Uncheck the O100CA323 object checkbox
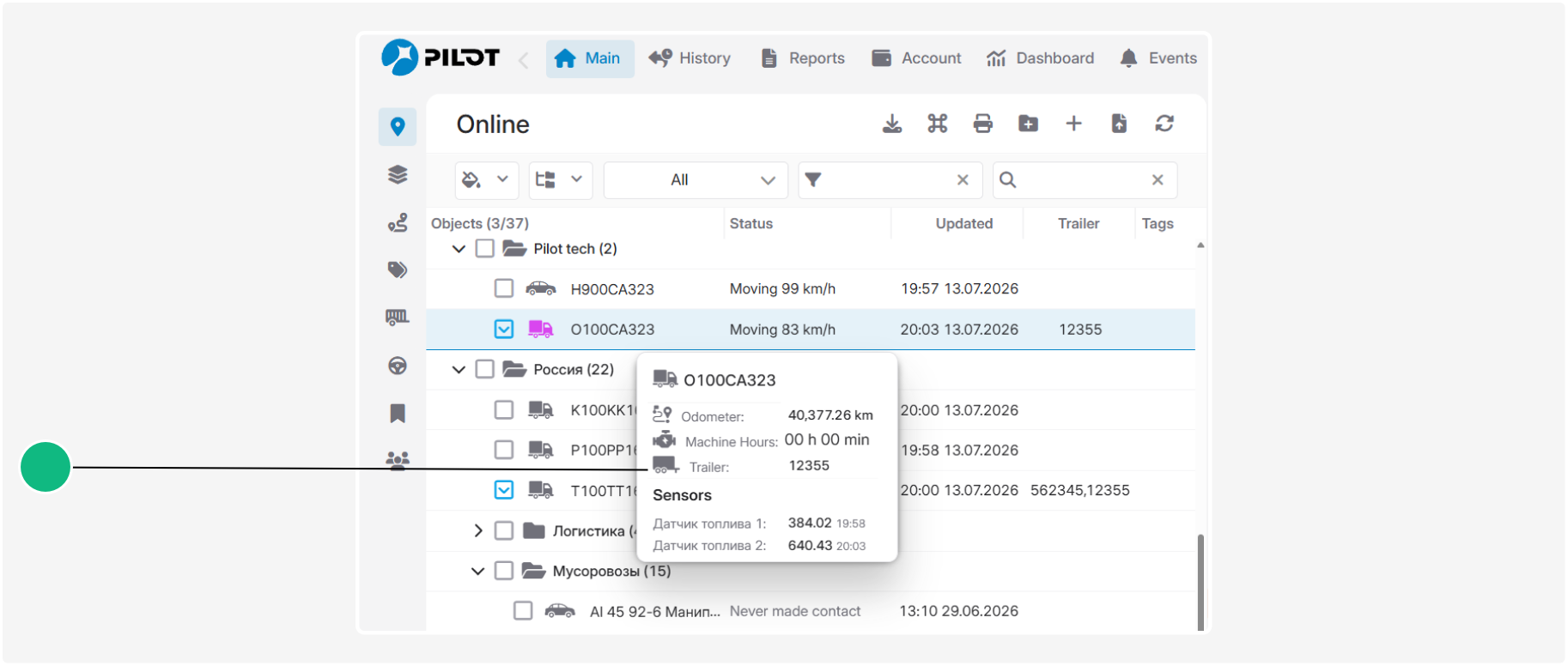The image size is (1568, 666). pos(504,329)
